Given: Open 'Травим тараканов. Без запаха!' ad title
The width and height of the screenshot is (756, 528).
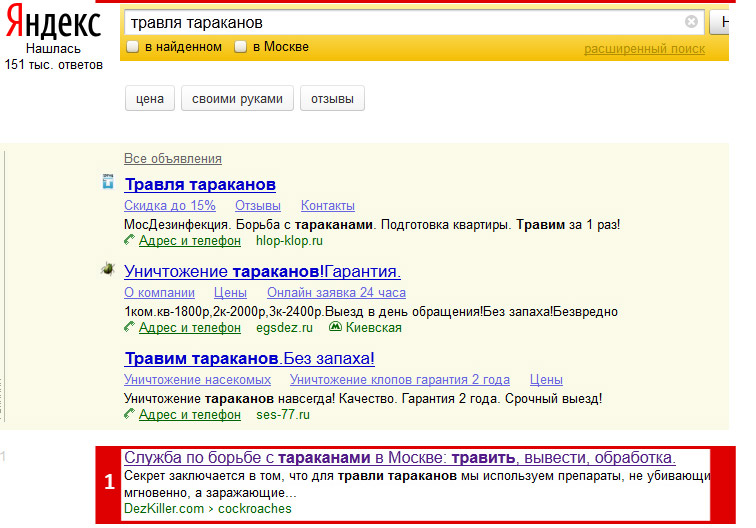Looking at the screenshot, I should pos(249,358).
